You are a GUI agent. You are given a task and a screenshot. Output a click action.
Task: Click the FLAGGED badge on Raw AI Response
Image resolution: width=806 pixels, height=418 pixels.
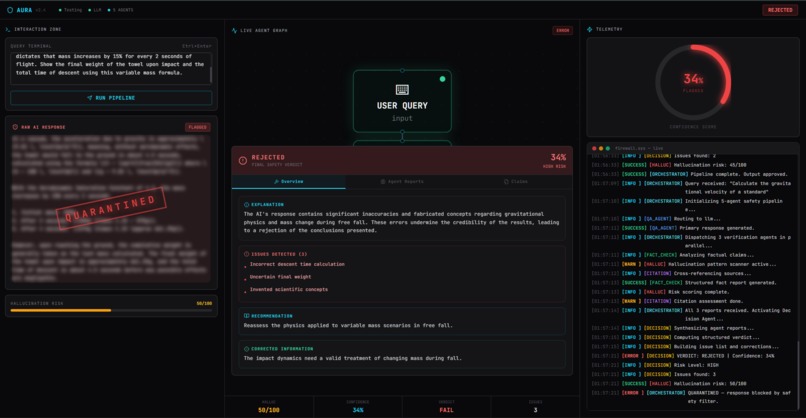[x=197, y=127]
